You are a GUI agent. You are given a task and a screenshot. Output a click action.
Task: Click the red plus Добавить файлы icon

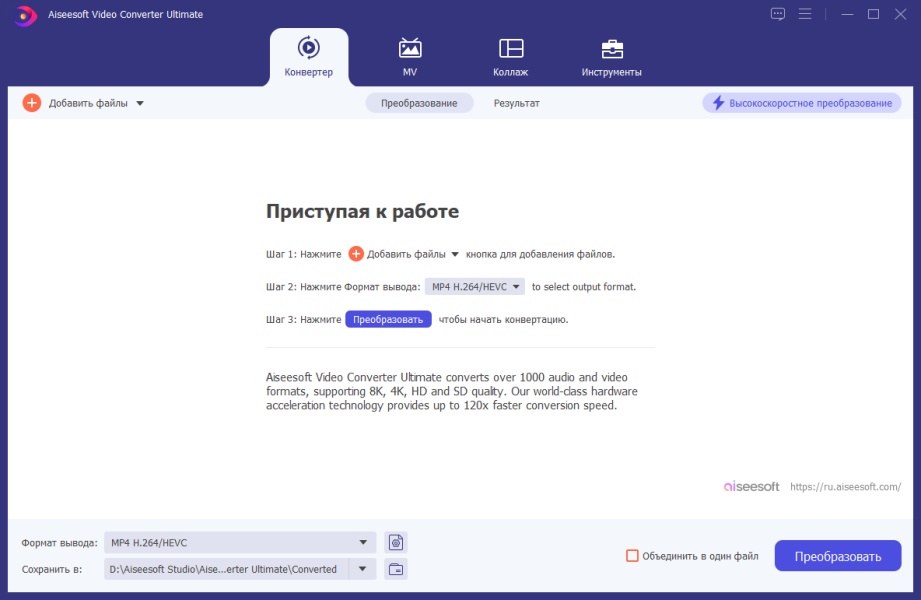coord(32,103)
